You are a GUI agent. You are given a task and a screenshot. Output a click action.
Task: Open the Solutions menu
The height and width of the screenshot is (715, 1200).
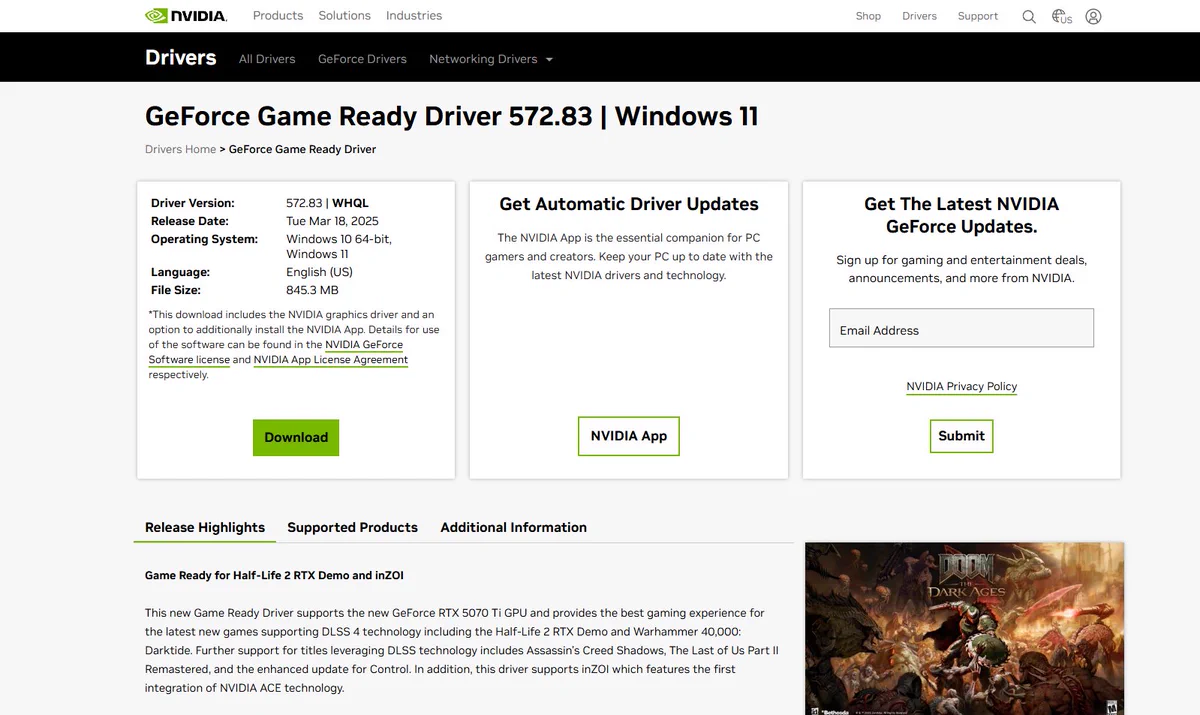(344, 16)
